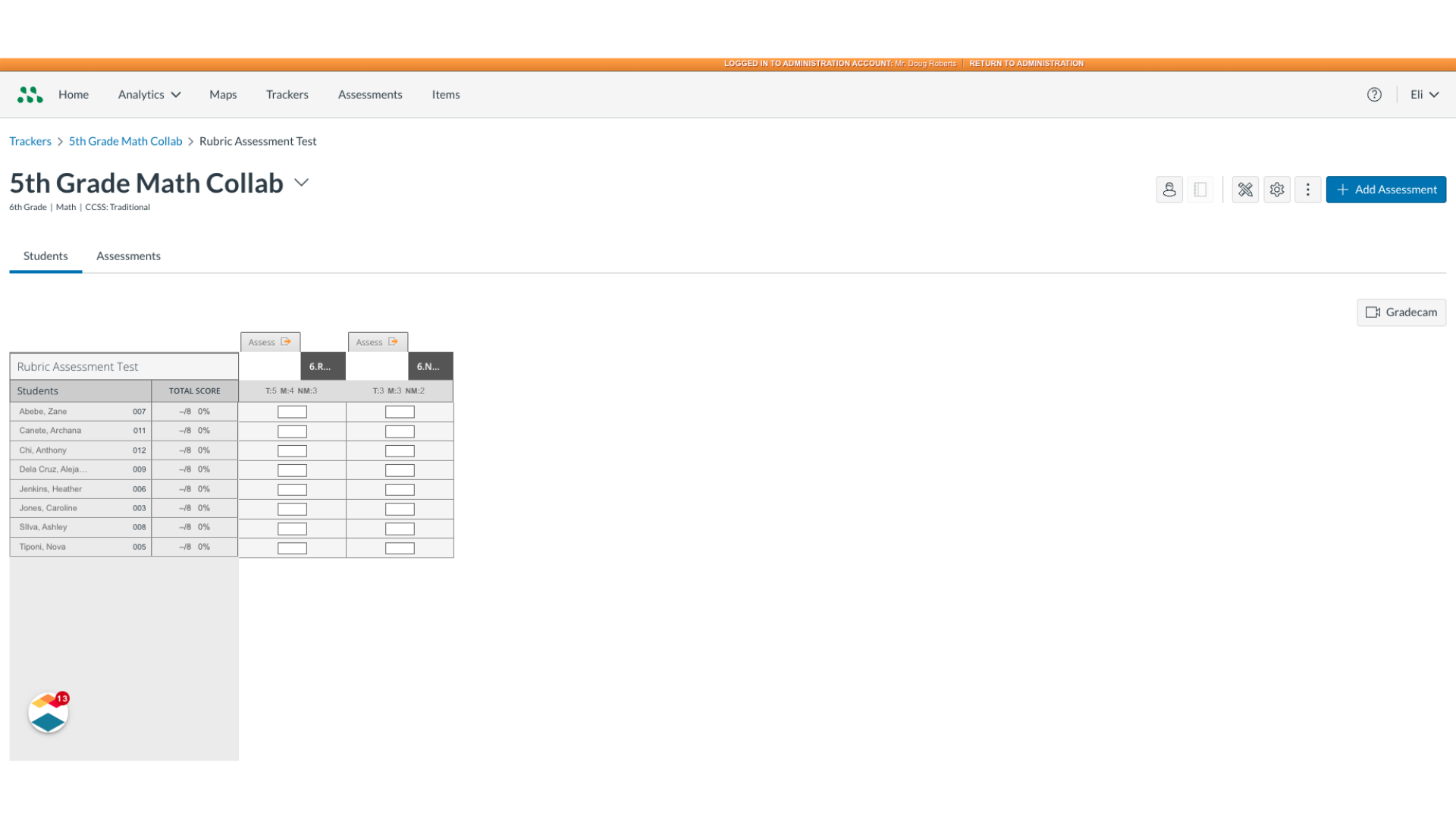Click the print/export student icon

(1169, 189)
